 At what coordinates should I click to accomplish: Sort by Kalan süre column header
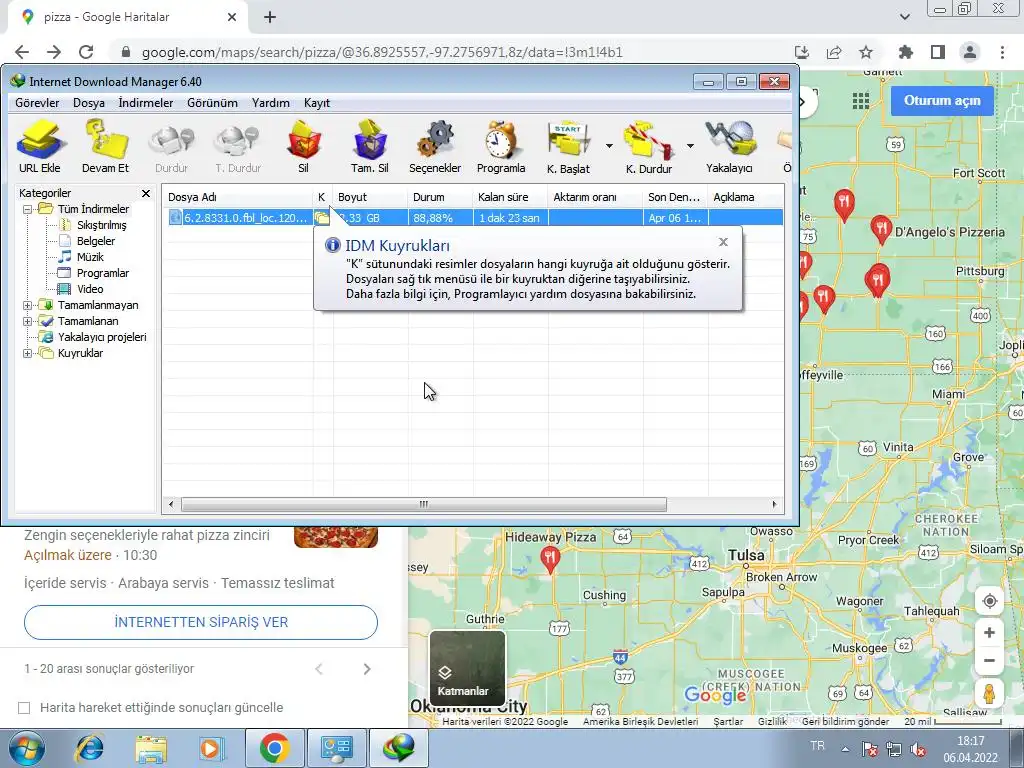point(510,197)
